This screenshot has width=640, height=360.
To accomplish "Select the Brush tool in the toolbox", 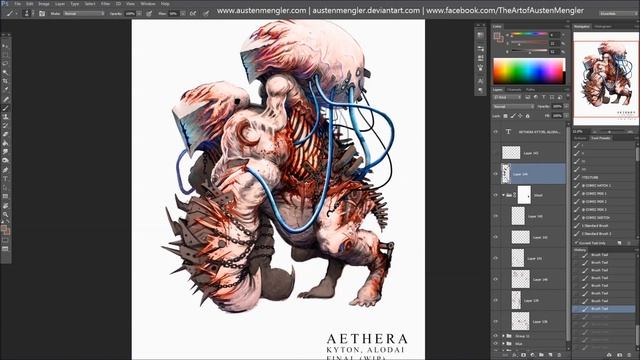I will (x=5, y=108).
